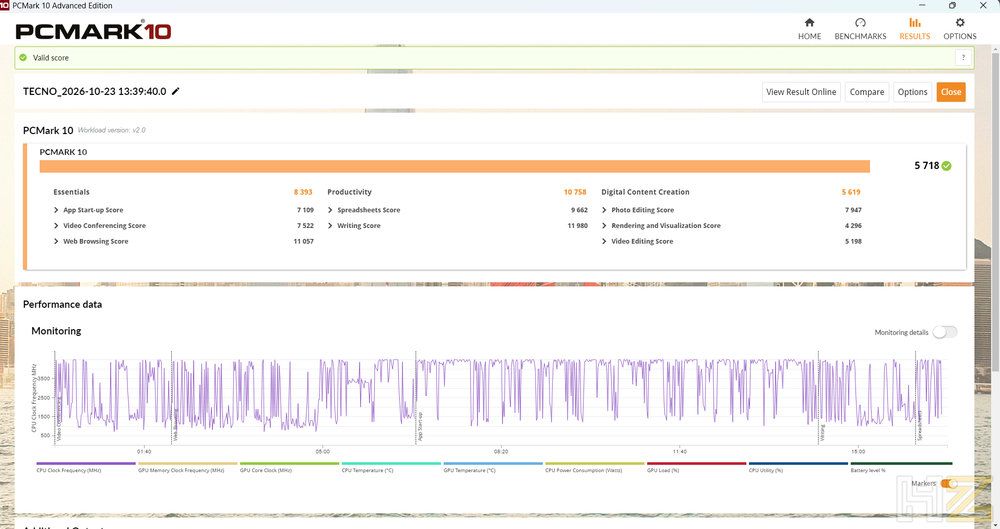Image resolution: width=1000 pixels, height=529 pixels.
Task: Toggle the Markers switch
Action: click(949, 484)
